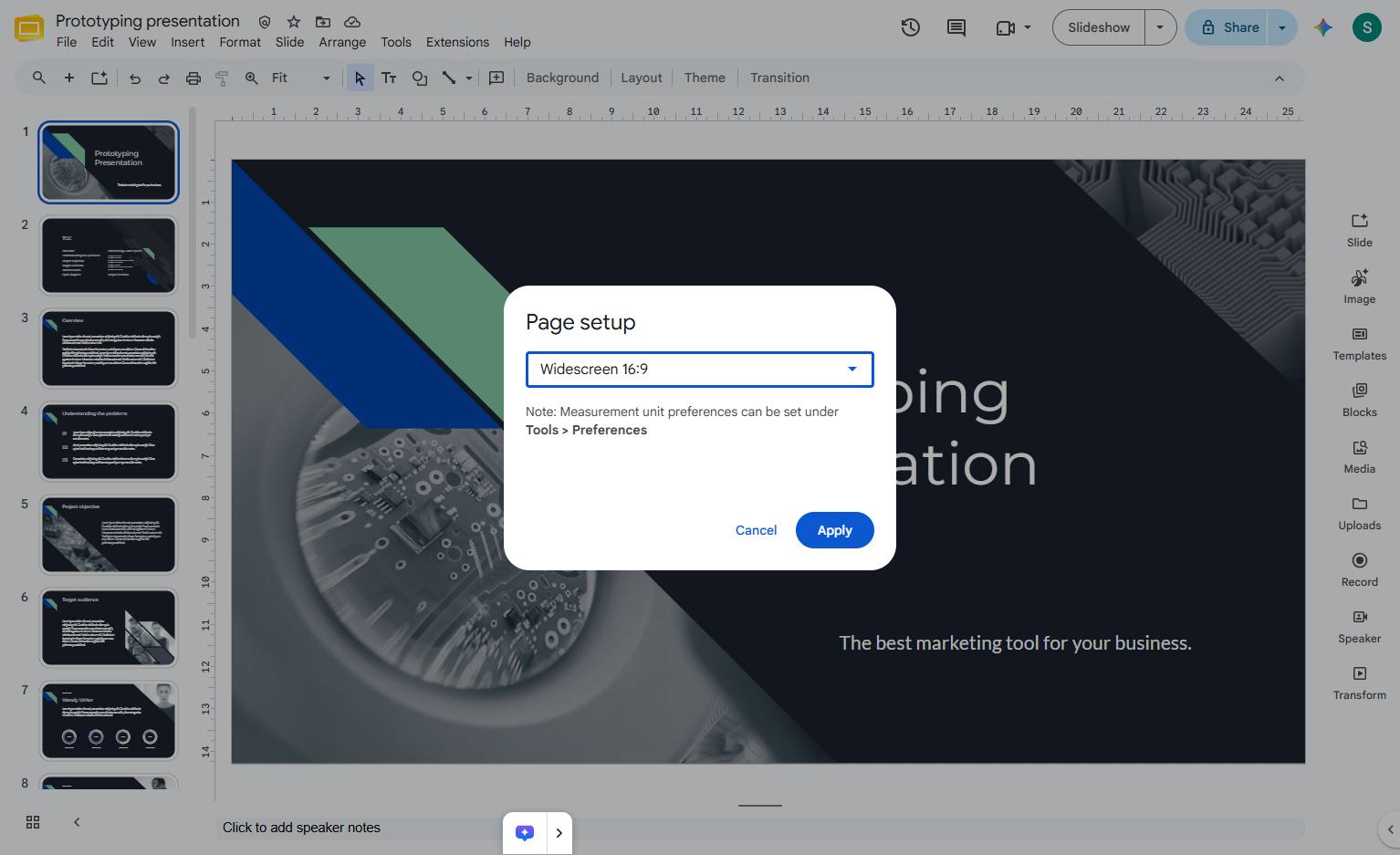Click the move to folder icon

point(323,21)
